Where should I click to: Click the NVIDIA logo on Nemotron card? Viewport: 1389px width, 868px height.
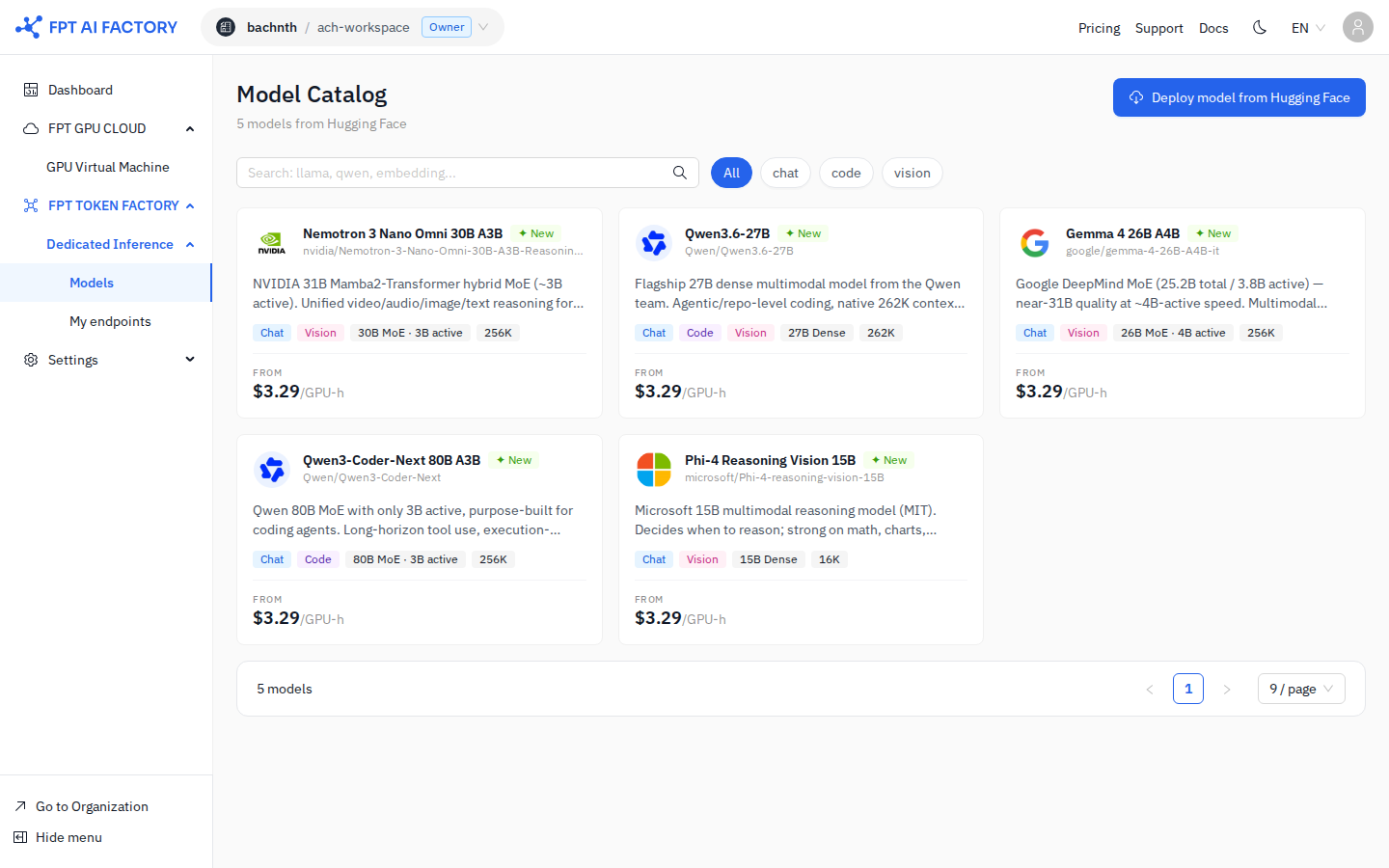[272, 243]
